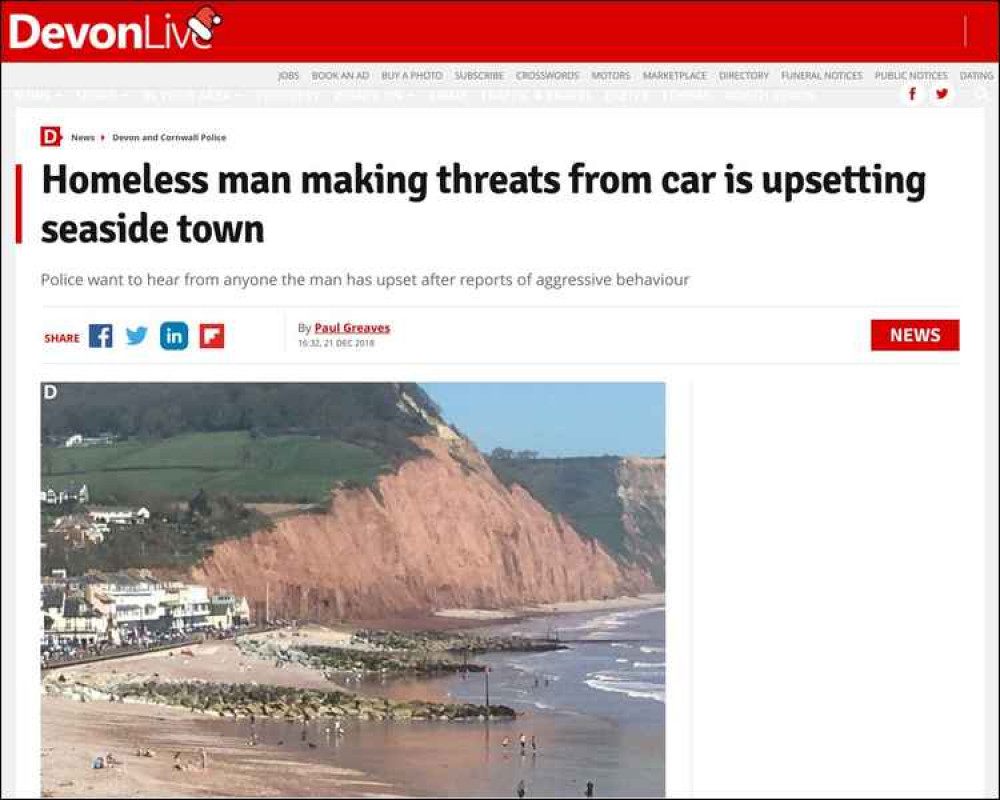Open the Marketplace link
This screenshot has height=800, width=1000.
point(675,75)
